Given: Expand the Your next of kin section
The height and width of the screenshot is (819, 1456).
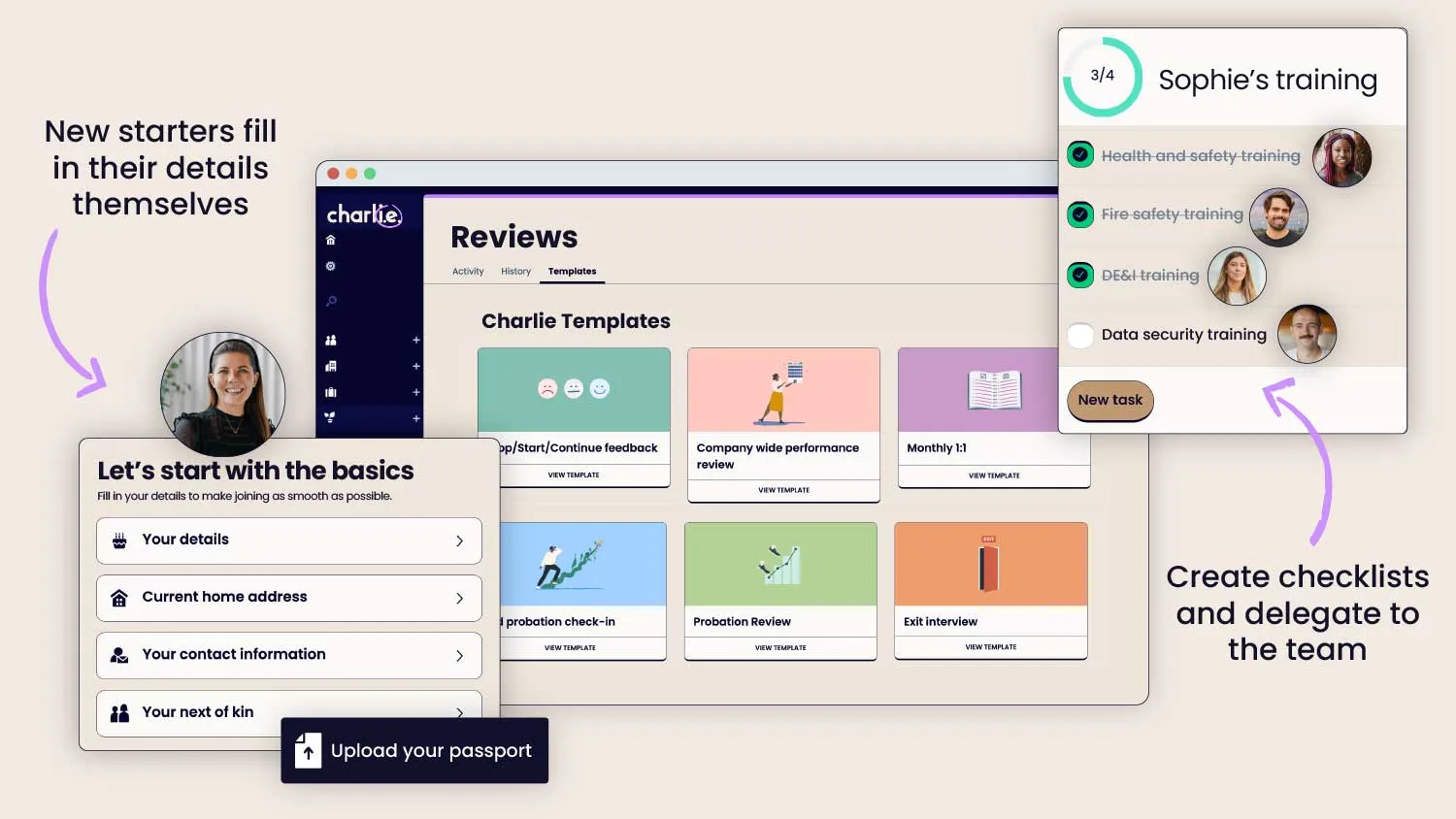Looking at the screenshot, I should [288, 712].
